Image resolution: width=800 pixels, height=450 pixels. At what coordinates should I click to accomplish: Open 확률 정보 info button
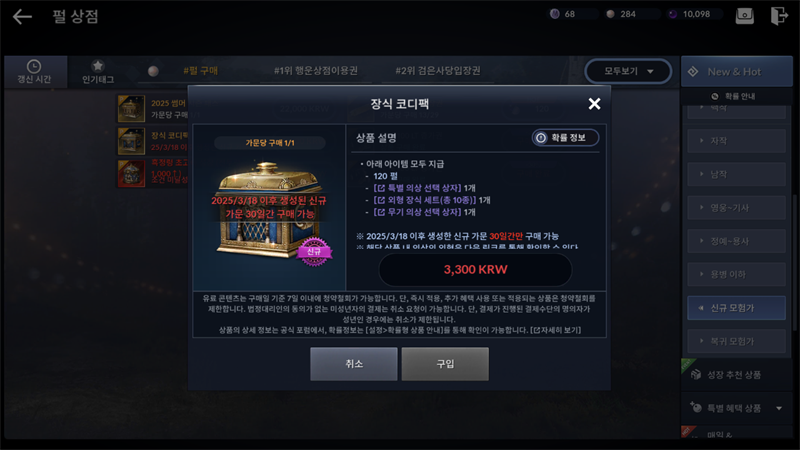[565, 137]
